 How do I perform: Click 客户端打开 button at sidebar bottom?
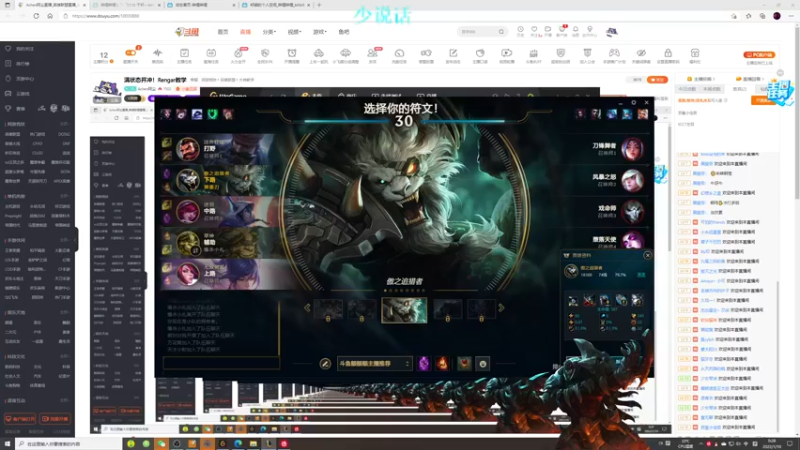pyautogui.click(x=20, y=419)
